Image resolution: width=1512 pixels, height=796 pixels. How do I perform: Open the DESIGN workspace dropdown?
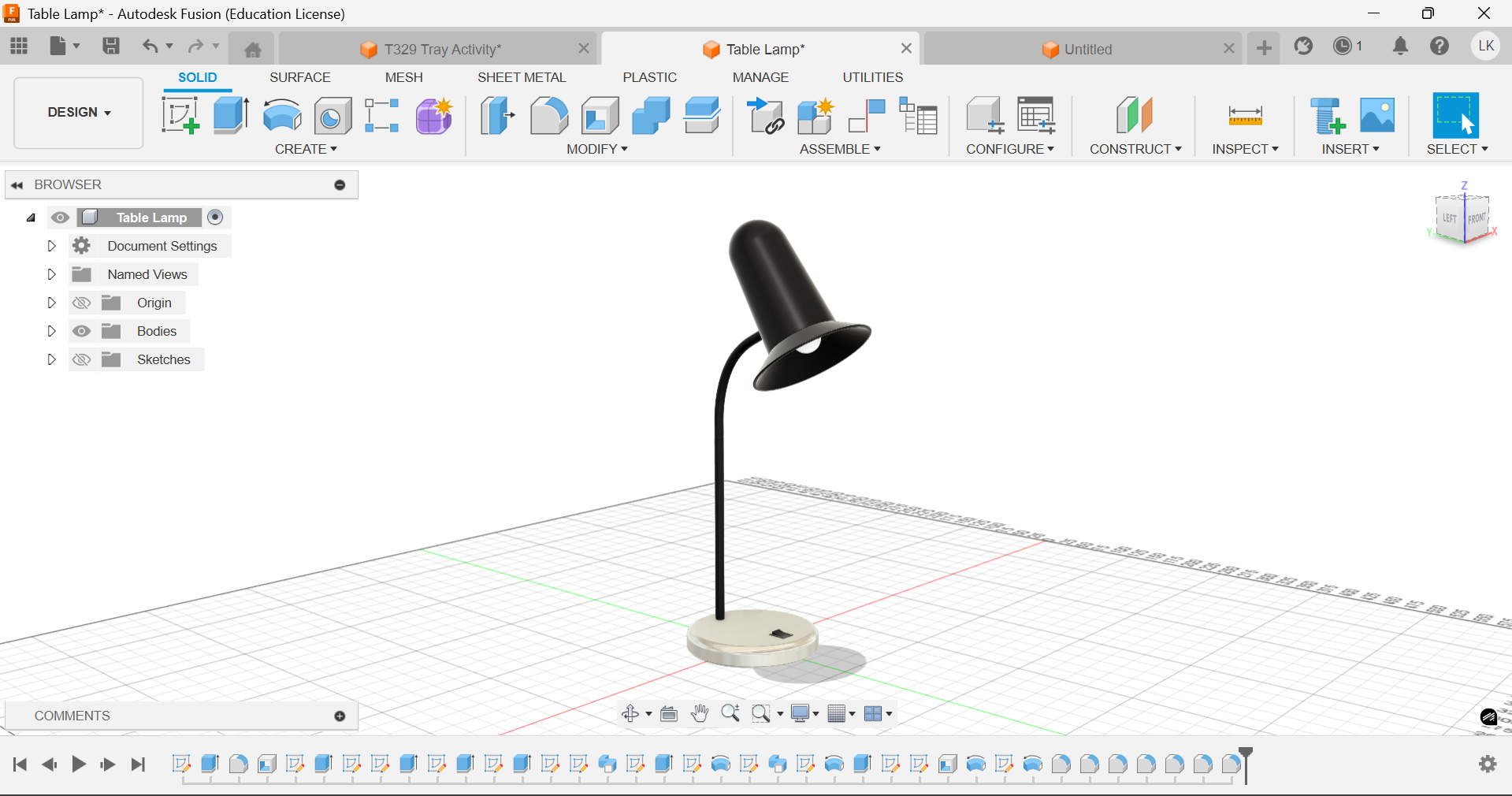[79, 113]
